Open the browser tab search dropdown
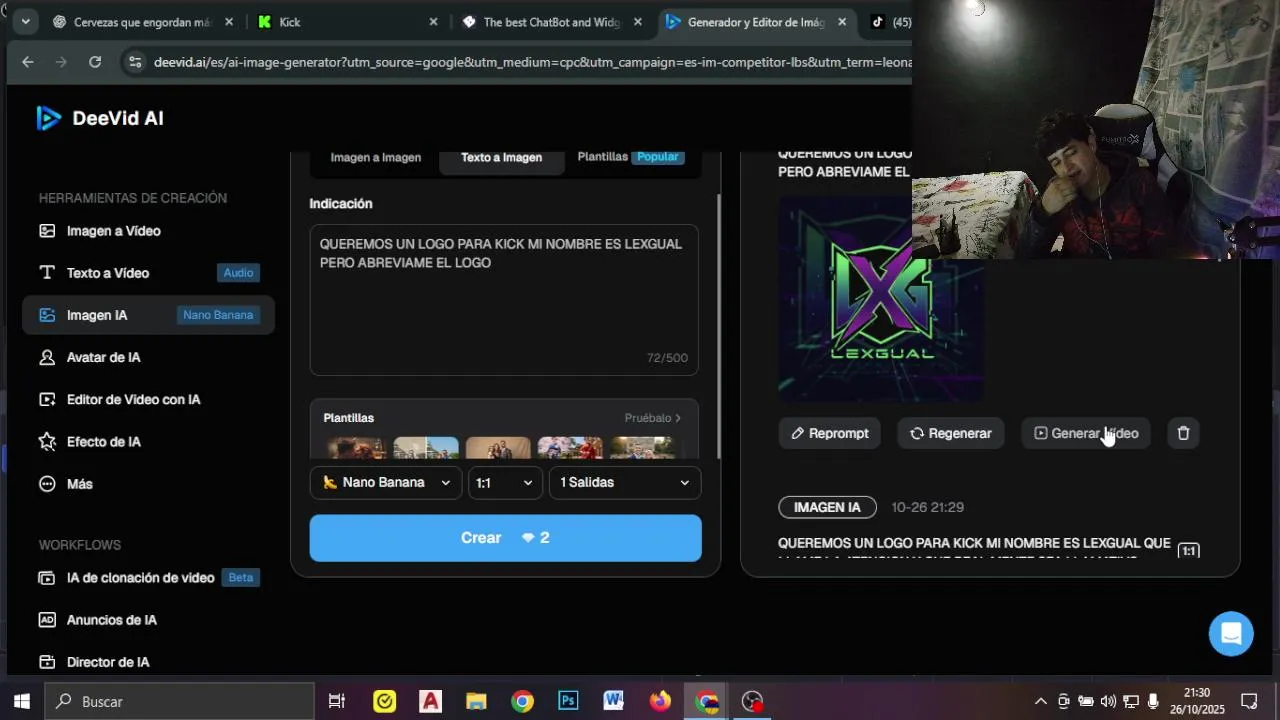Screen dimensions: 1280x720 25,22
